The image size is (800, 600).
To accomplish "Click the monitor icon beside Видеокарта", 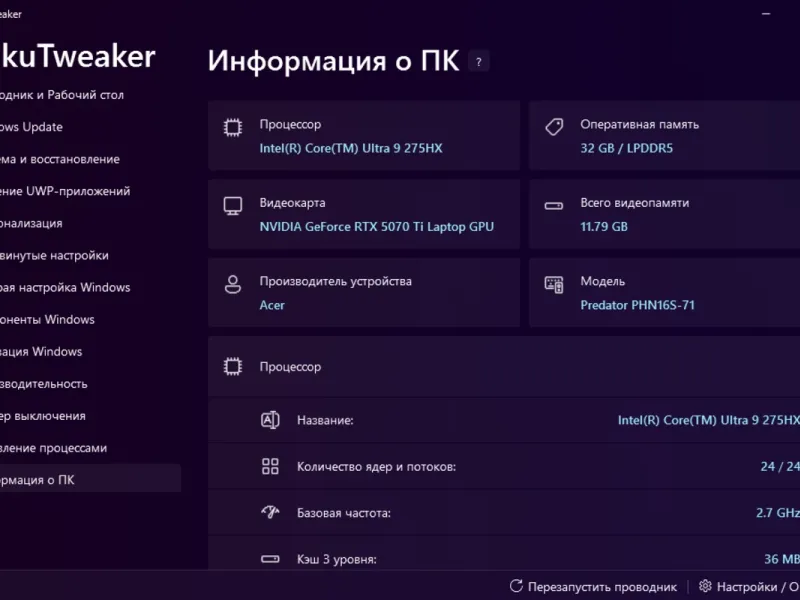I will coord(233,206).
